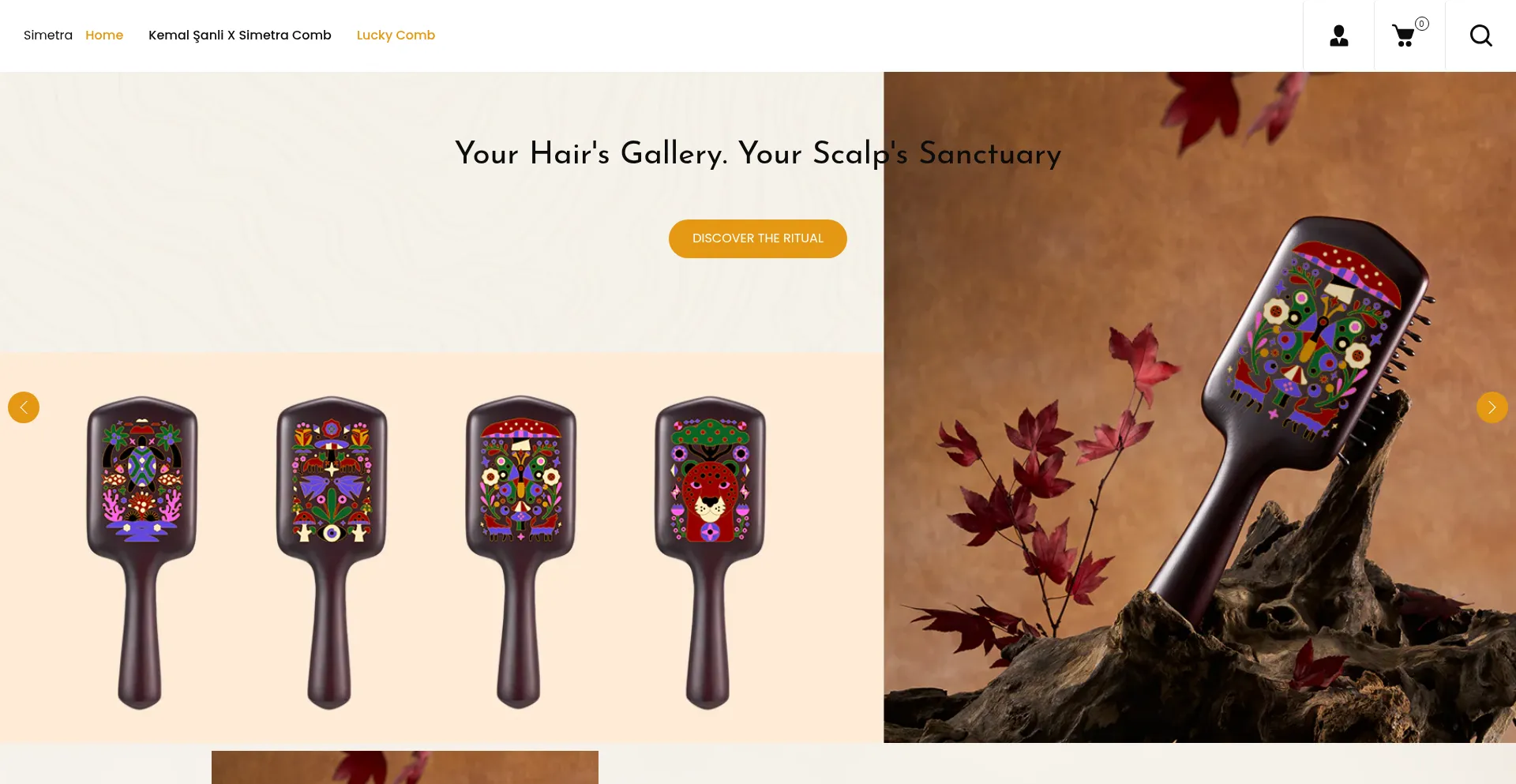
Task: Click the hero headline about Hair's Gallery
Action: pyautogui.click(x=758, y=153)
